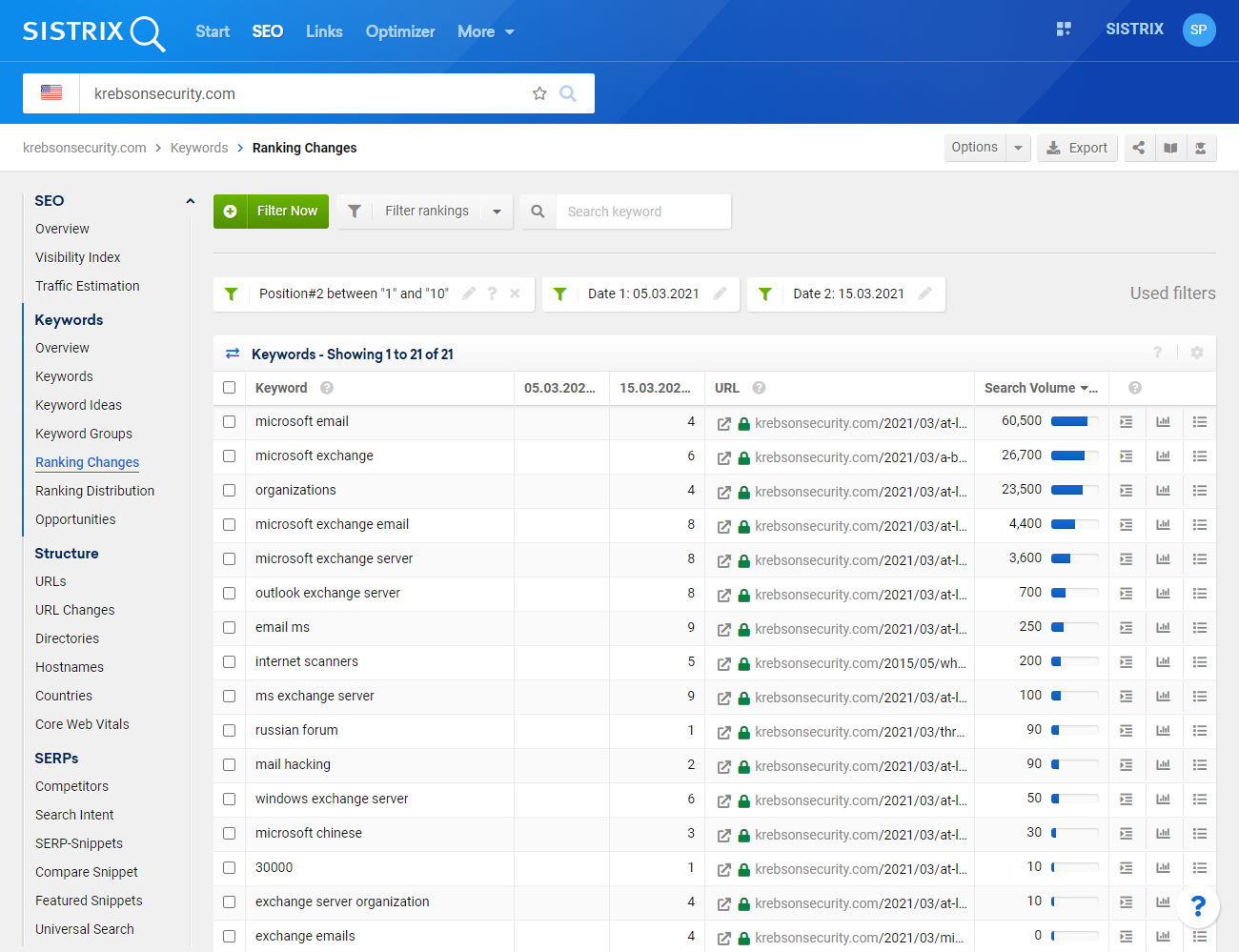Viewport: 1239px width, 952px height.
Task: Open the URL link for internet scanners row
Action: 861,663
